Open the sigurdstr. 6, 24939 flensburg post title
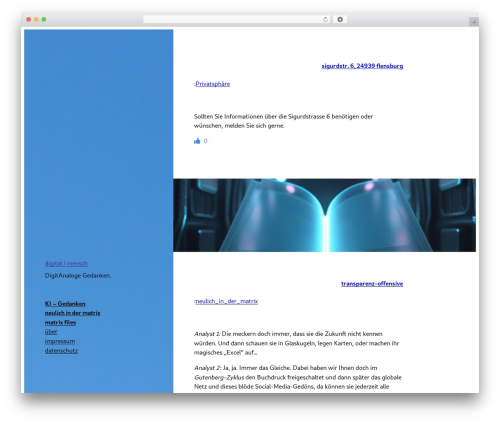 pos(362,66)
